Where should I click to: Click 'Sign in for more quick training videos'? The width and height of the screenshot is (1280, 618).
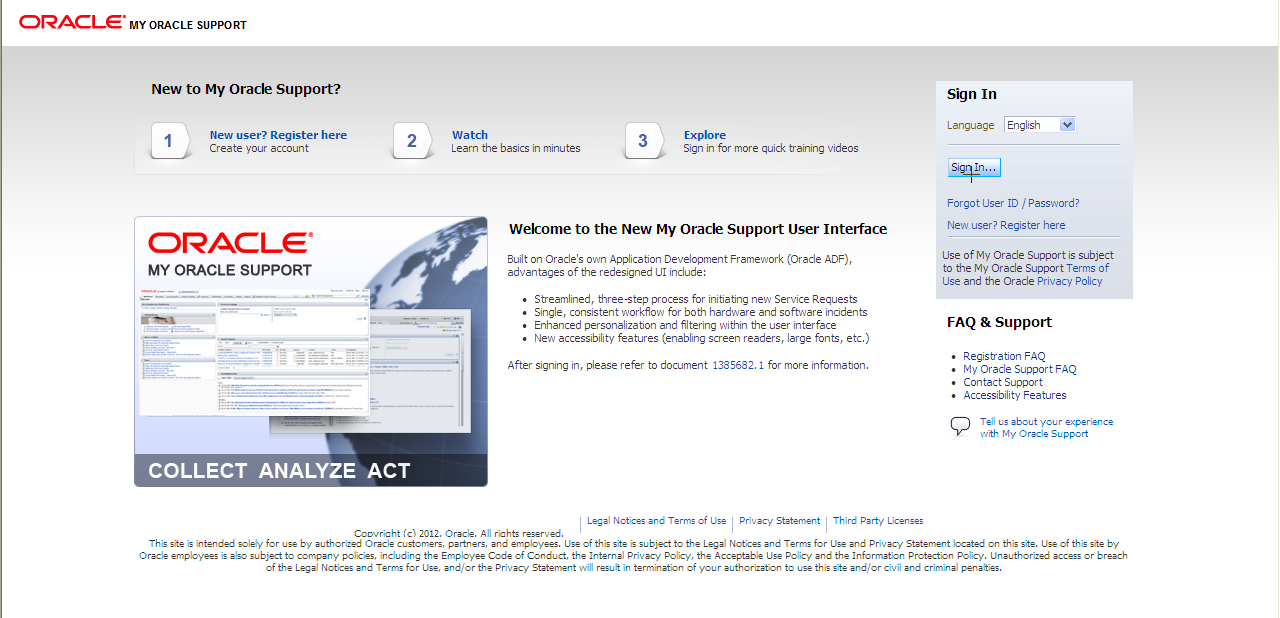[x=771, y=148]
